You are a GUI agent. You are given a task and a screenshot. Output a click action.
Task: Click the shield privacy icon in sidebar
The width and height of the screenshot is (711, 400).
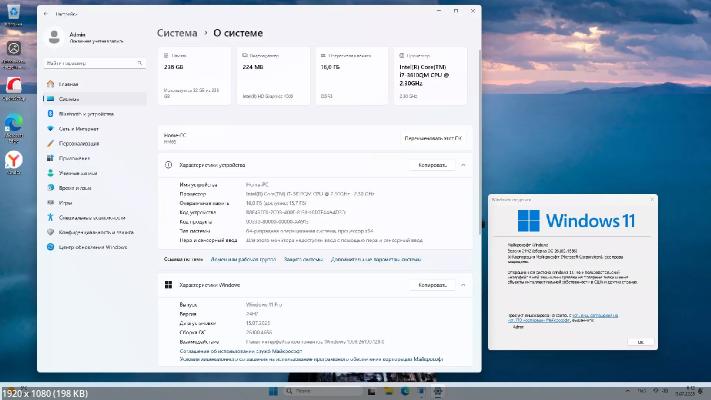click(50, 232)
